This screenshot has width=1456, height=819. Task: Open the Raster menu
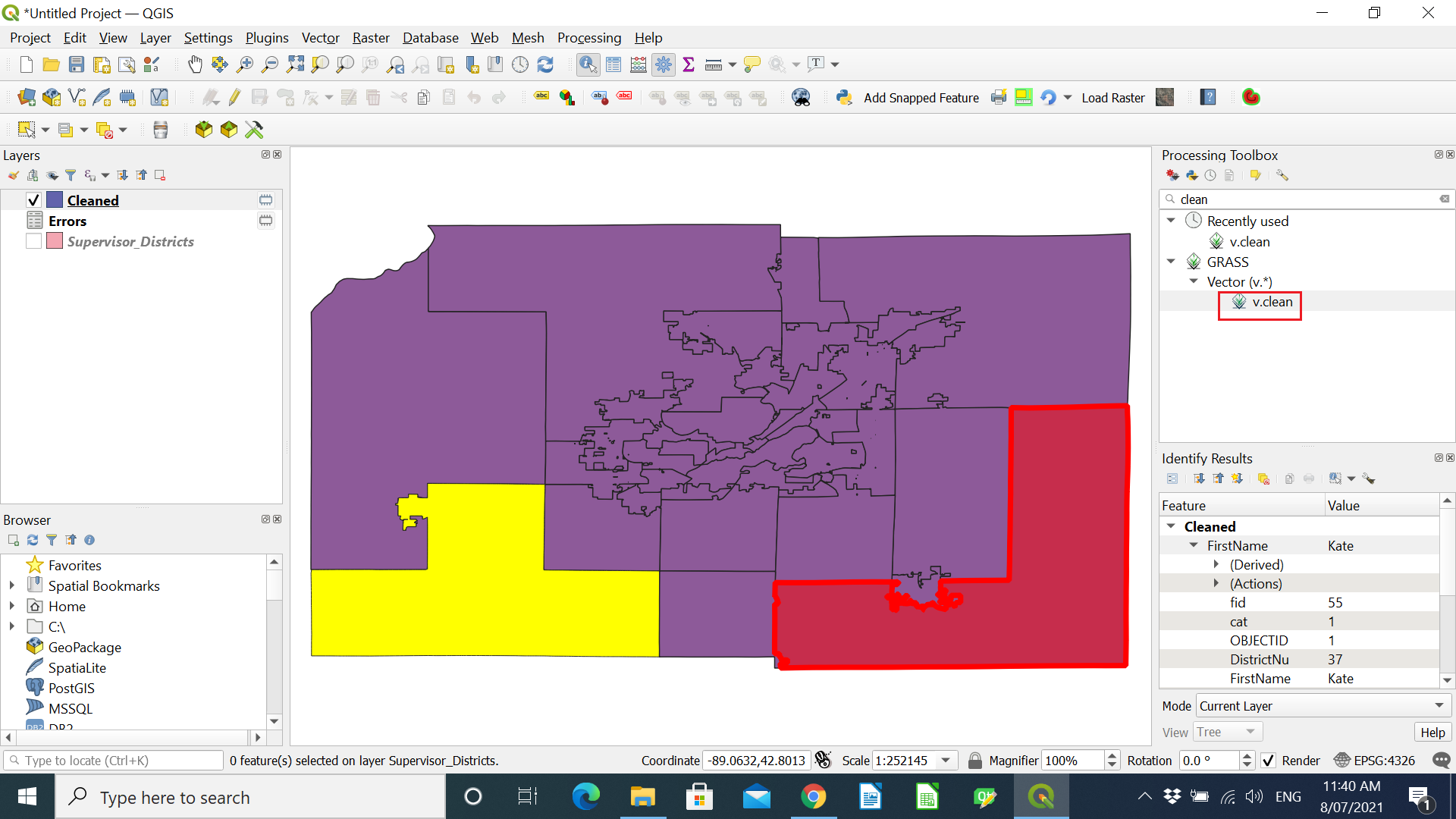pos(371,37)
